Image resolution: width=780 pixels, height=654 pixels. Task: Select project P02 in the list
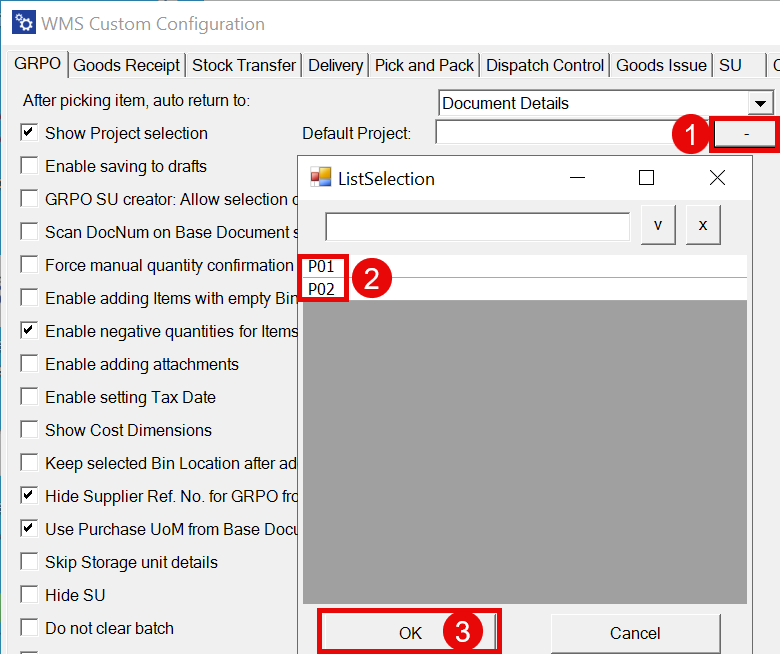point(525,289)
